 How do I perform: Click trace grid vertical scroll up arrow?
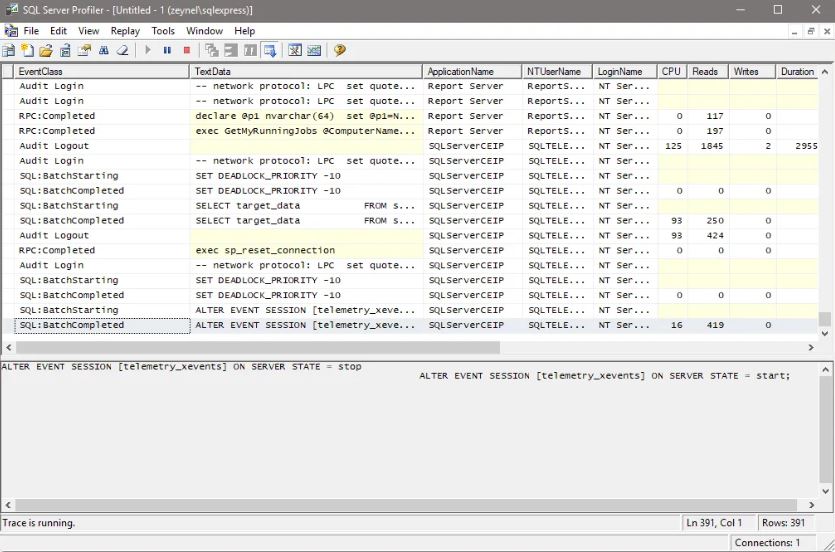coord(825,71)
